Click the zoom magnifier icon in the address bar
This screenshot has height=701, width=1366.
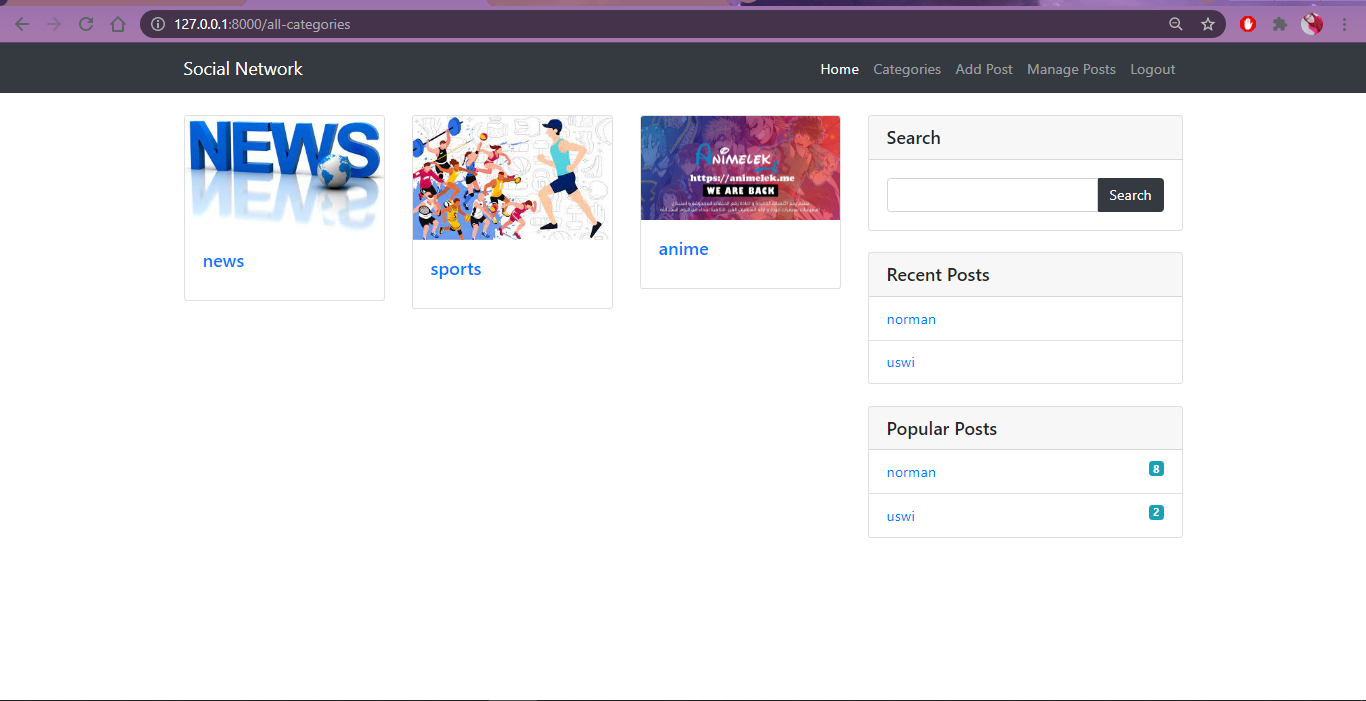[1176, 23]
